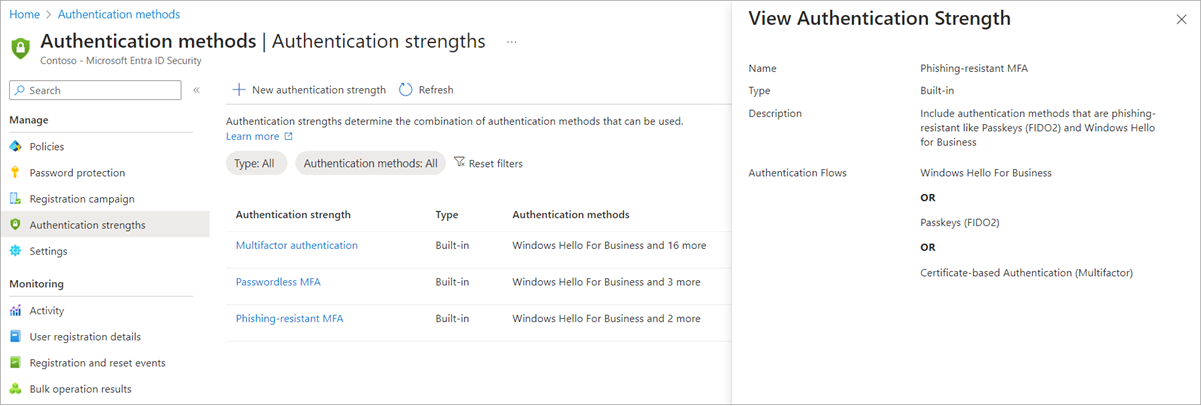Click the View Authentication Strength heading
Viewport: 1201px width, 406px height.
pos(879,18)
